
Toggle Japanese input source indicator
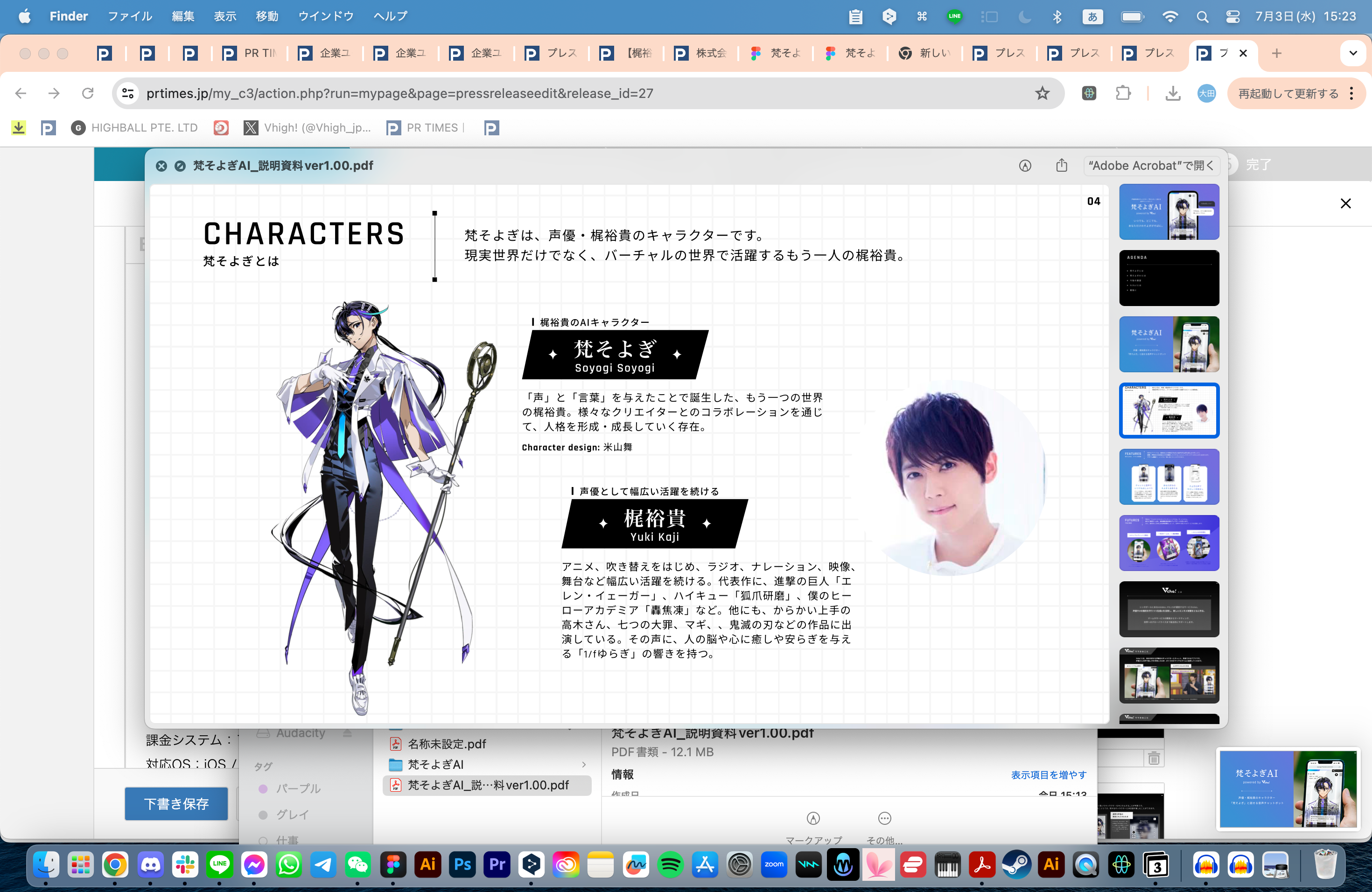(x=1092, y=17)
